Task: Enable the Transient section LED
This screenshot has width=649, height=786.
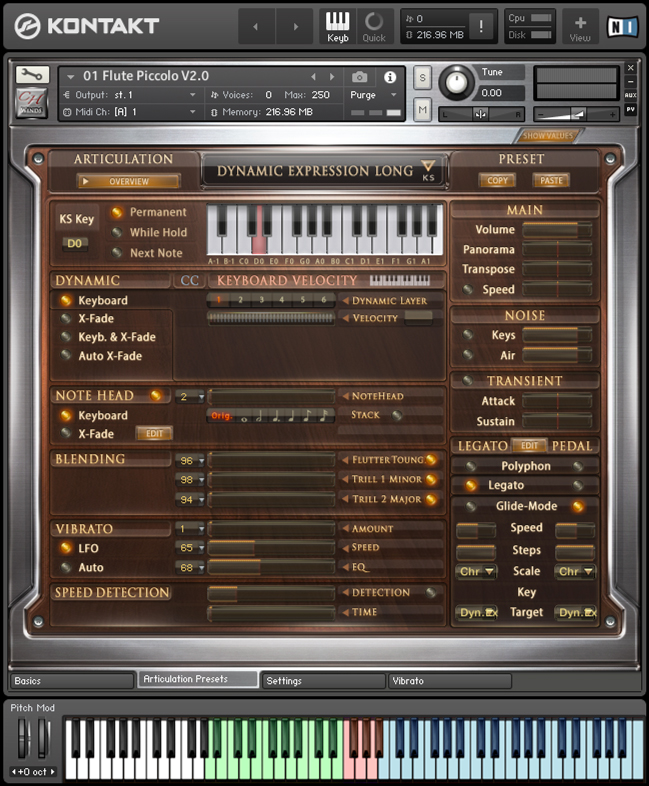Action: pos(468,380)
